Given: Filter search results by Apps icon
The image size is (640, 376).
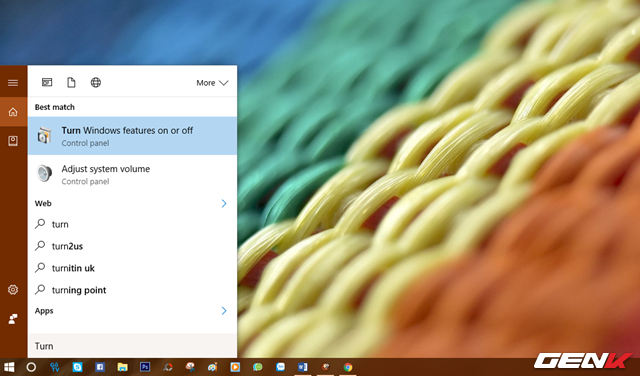Looking at the screenshot, I should click(47, 82).
